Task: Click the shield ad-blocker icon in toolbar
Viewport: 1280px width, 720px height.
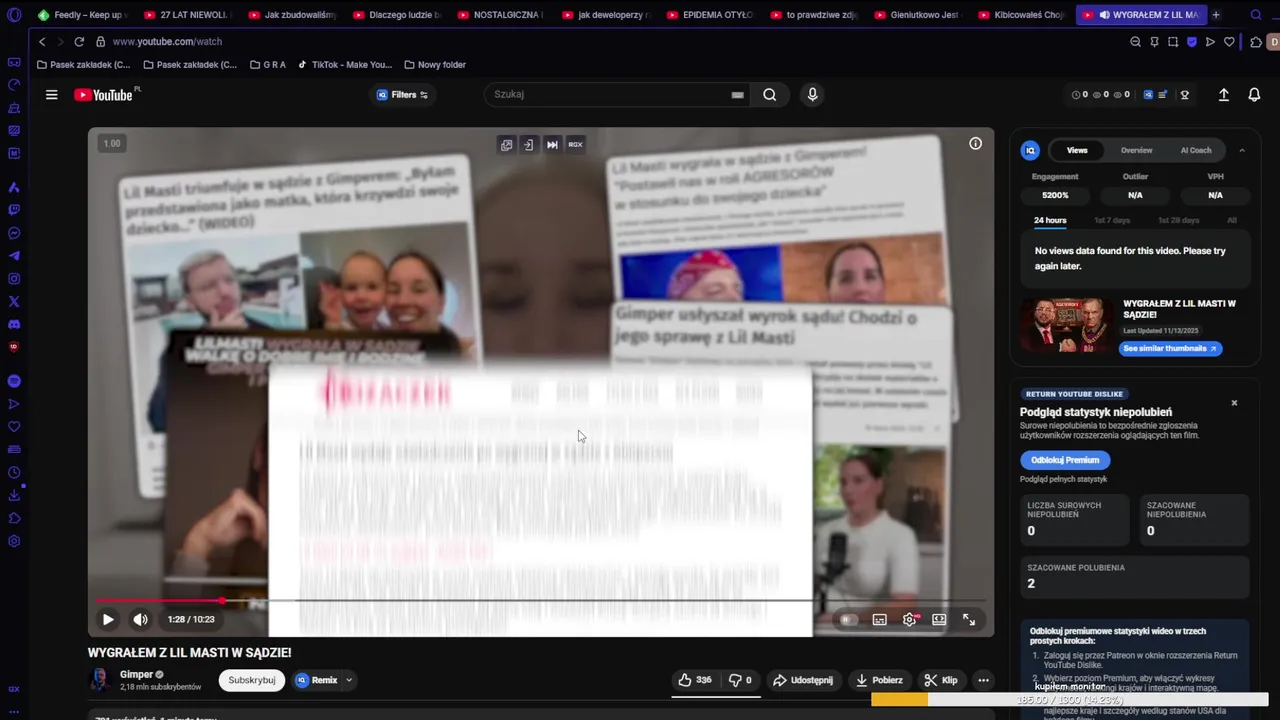Action: click(x=1191, y=42)
